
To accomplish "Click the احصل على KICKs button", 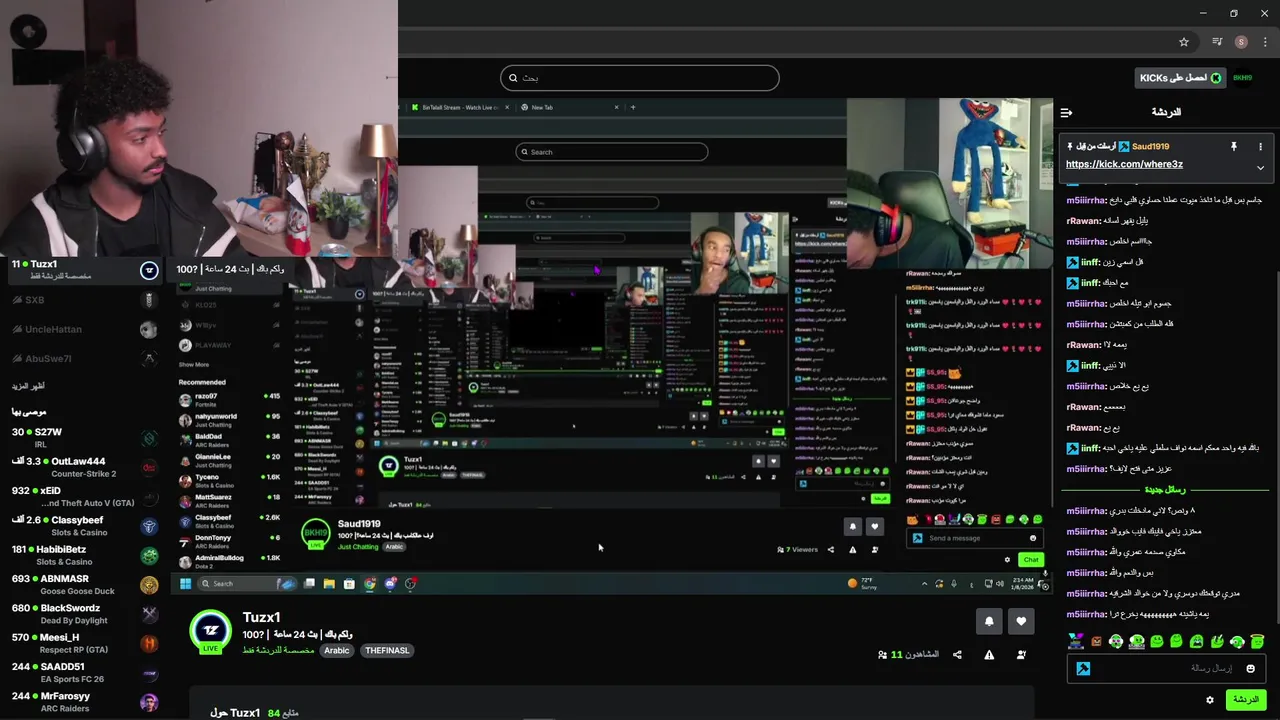I will (1180, 78).
